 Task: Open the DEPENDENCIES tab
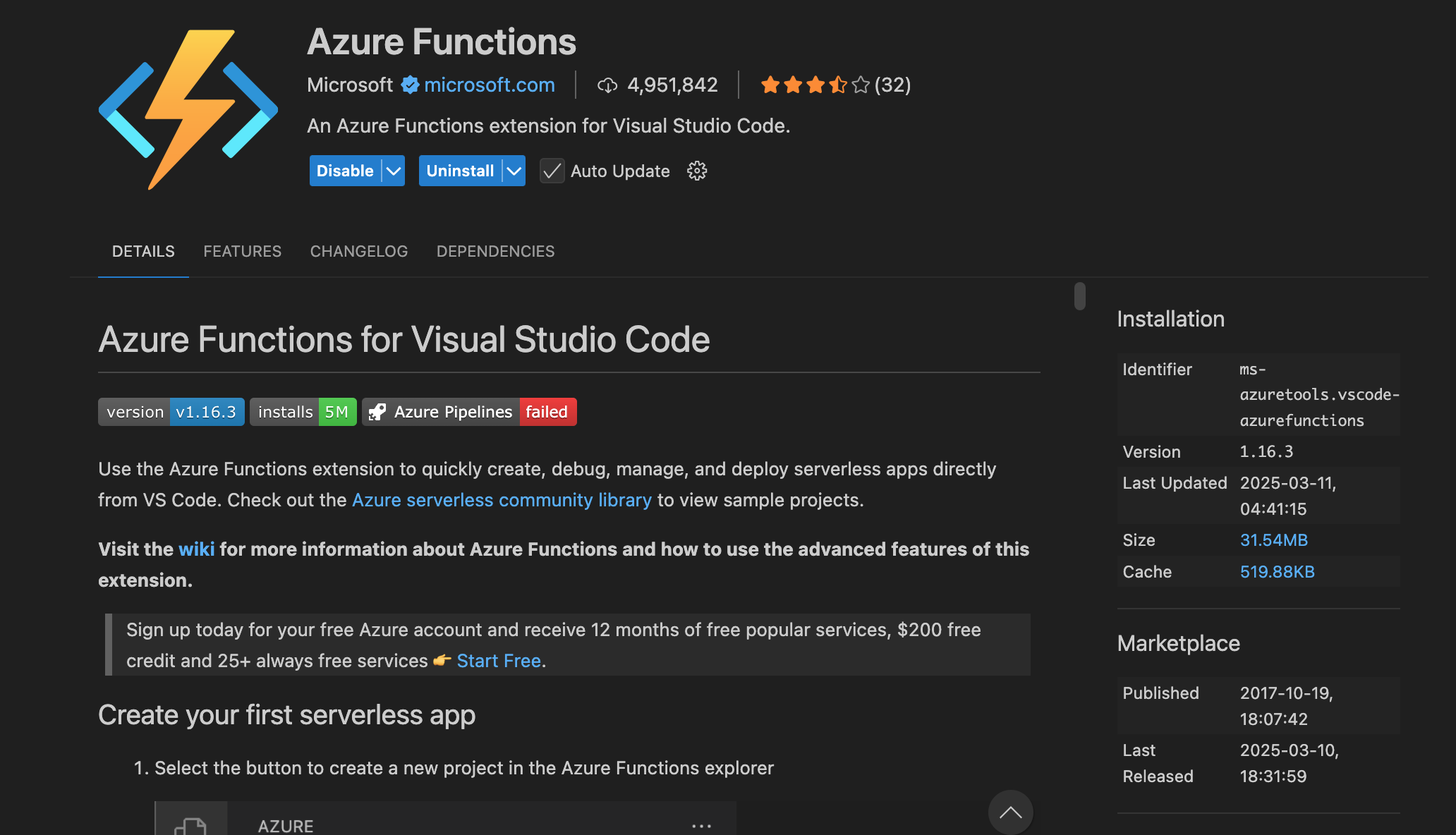click(495, 252)
